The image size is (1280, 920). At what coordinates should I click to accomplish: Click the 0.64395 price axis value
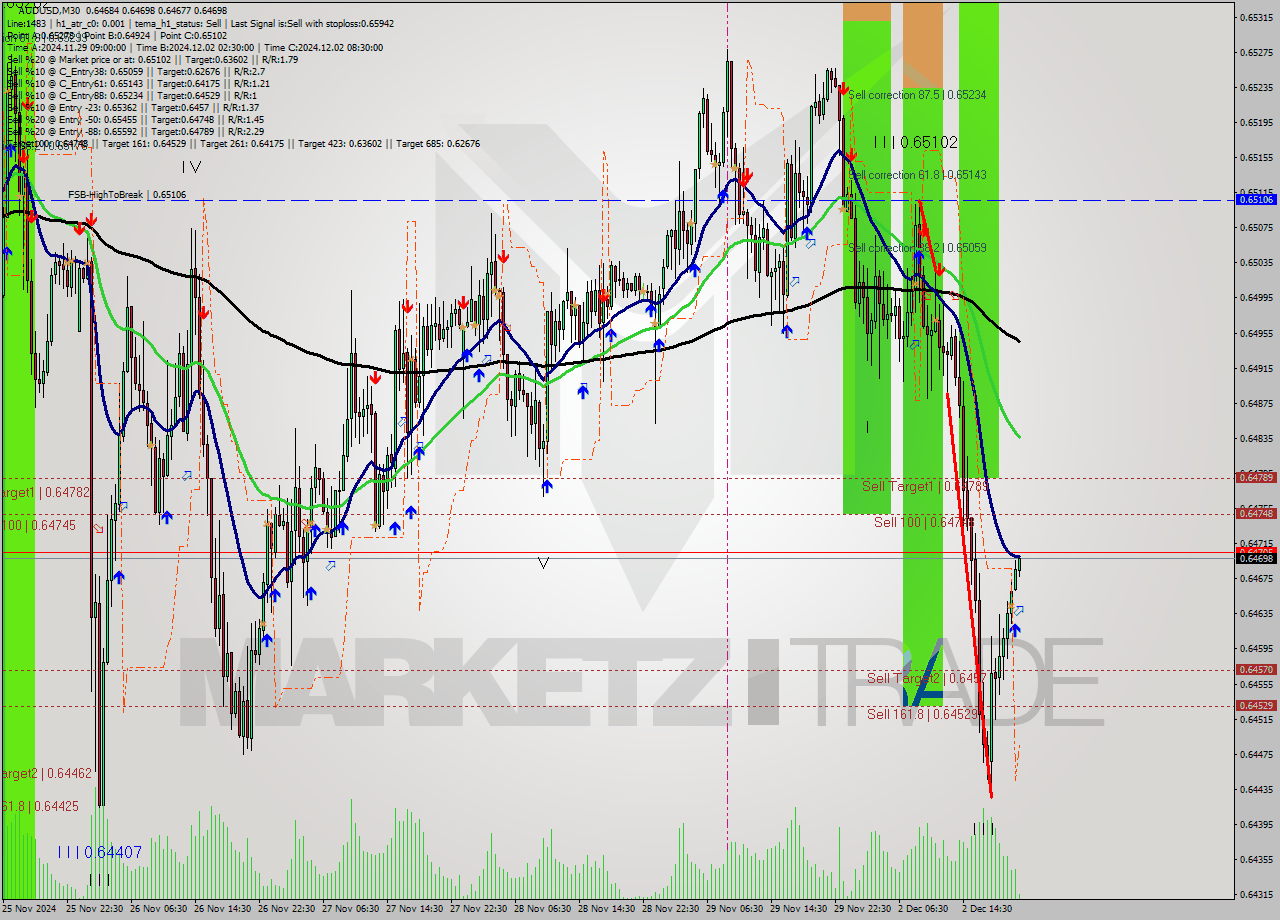[x=1256, y=824]
